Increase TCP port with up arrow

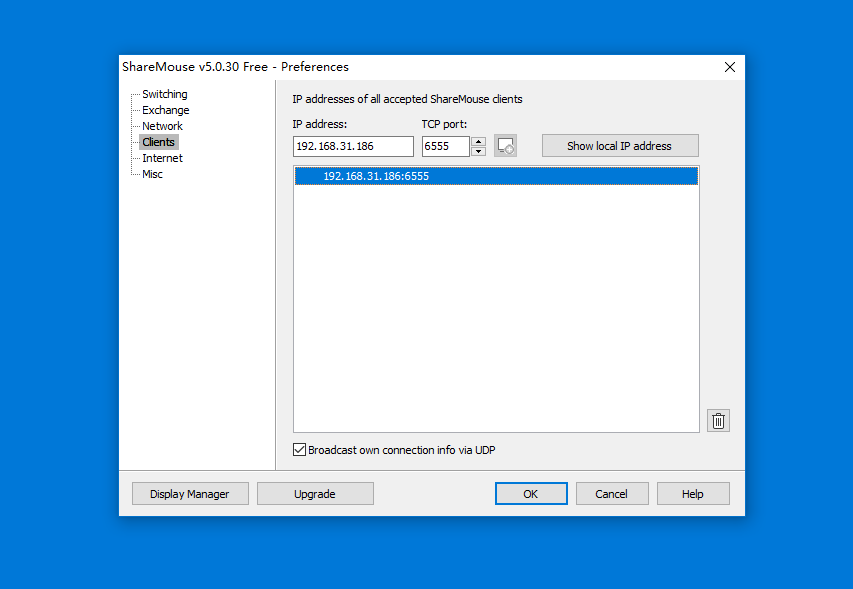point(479,141)
